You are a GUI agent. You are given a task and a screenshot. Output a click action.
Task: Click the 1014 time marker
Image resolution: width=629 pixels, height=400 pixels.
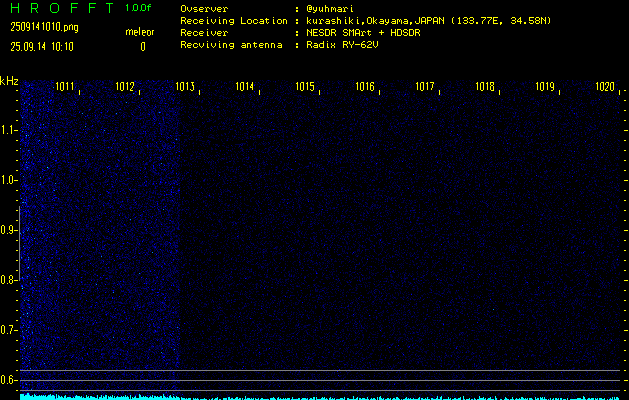pyautogui.click(x=245, y=86)
